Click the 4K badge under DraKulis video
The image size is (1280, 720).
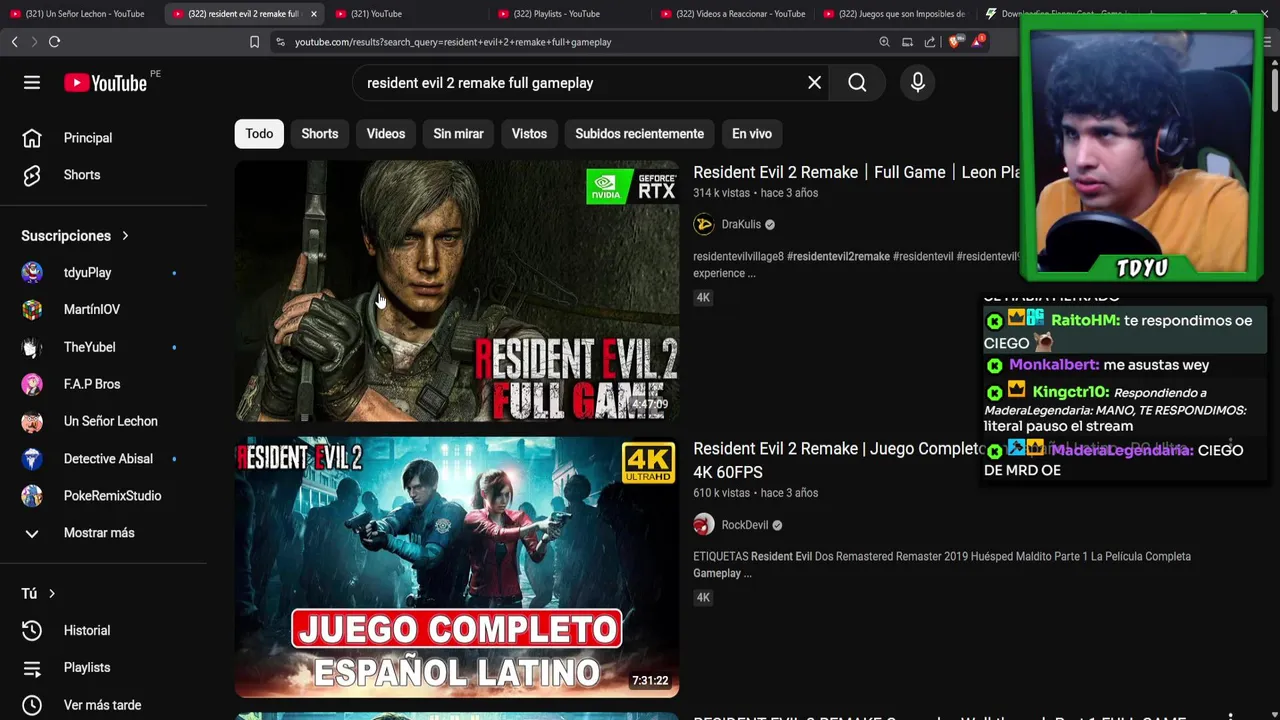click(703, 297)
